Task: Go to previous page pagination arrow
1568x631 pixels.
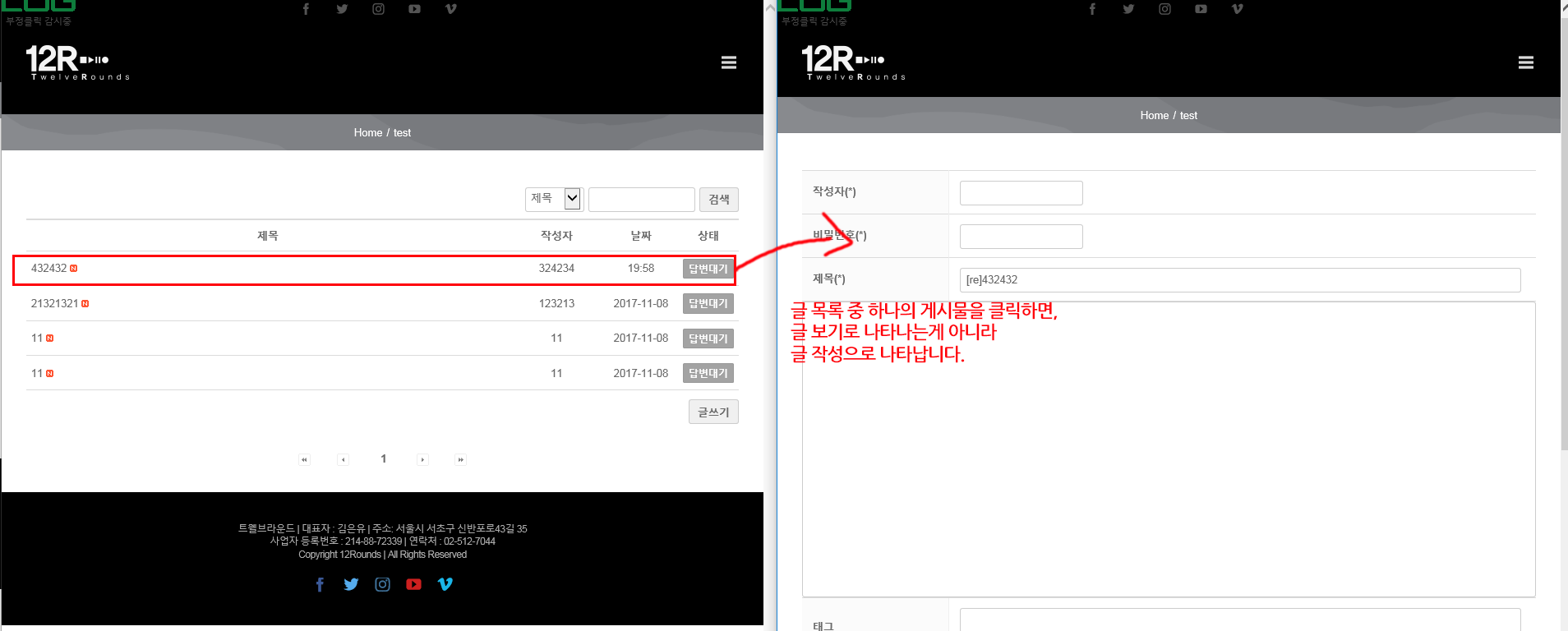Action: [343, 459]
